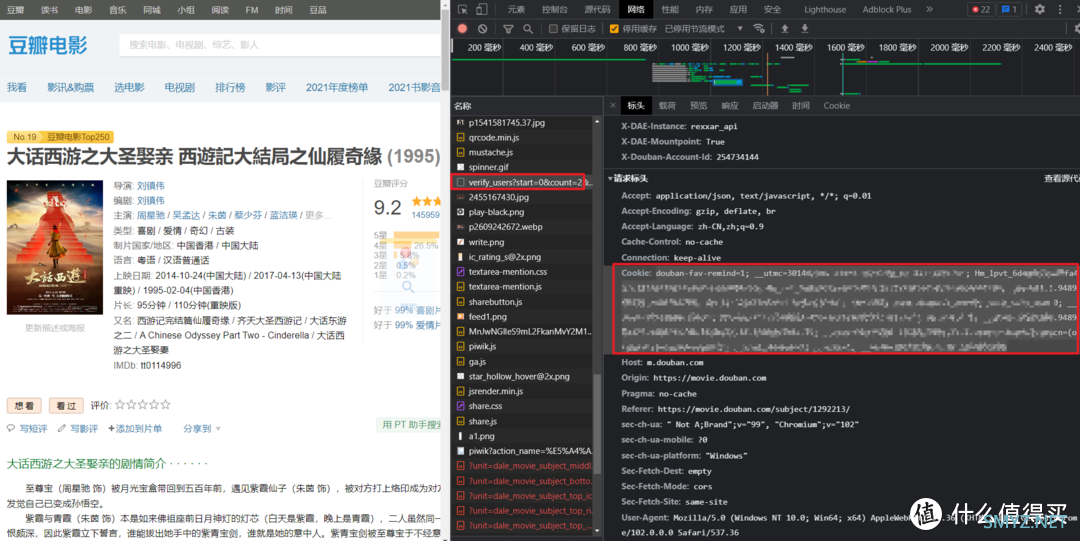Export HAR file with download arrow

804,29
